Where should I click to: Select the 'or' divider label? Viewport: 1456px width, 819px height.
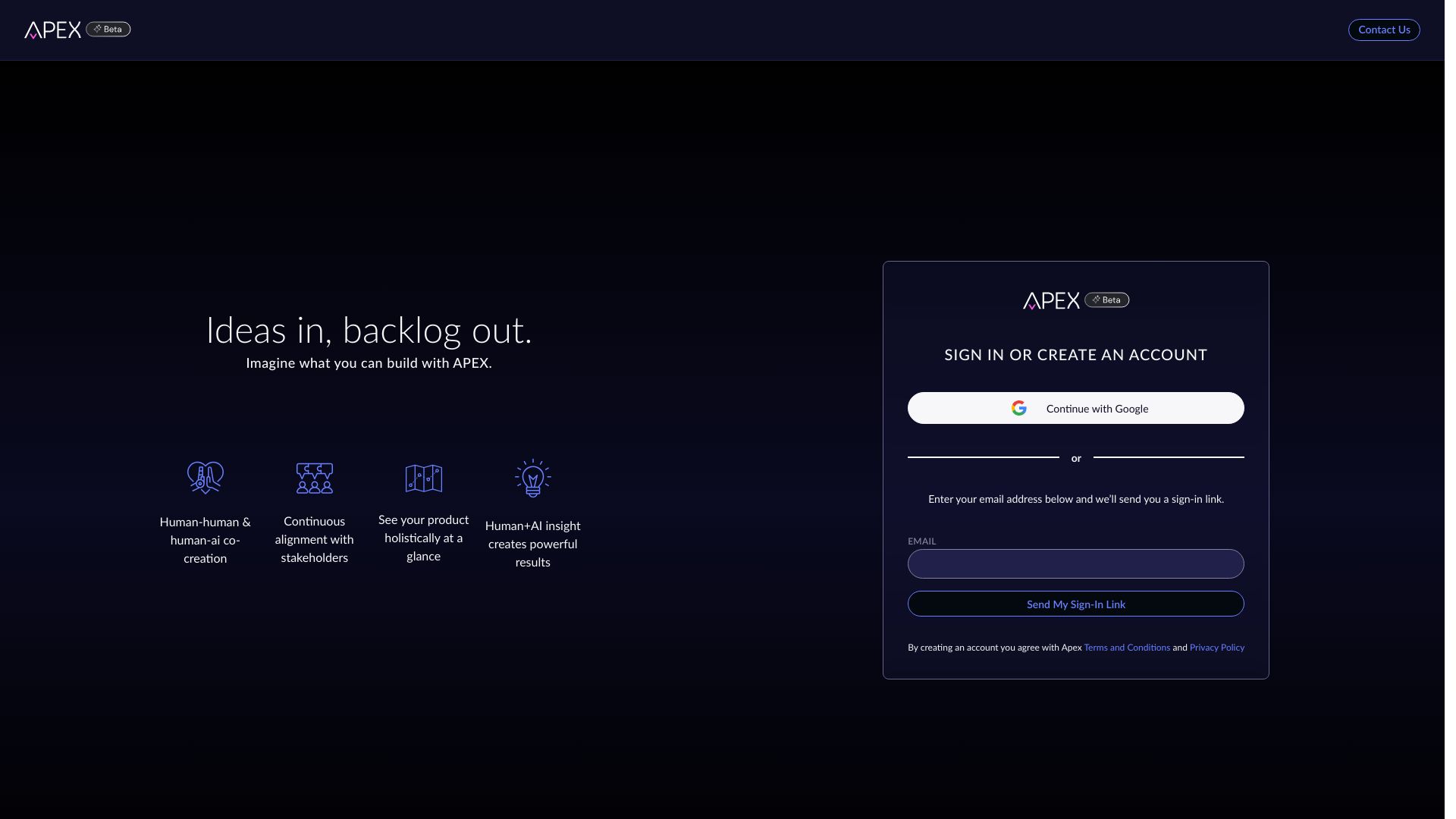1075,458
